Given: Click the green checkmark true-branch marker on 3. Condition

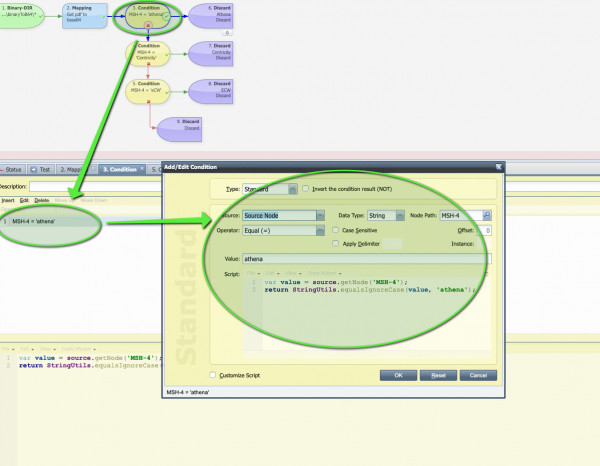Looking at the screenshot, I should pyautogui.click(x=166, y=16).
